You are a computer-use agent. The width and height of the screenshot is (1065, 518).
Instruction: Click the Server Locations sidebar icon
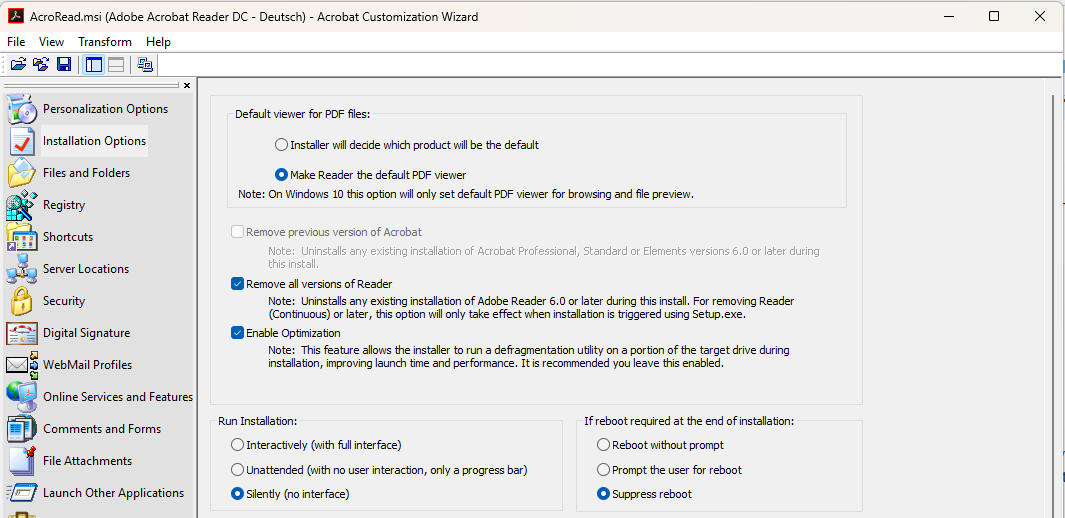22,269
